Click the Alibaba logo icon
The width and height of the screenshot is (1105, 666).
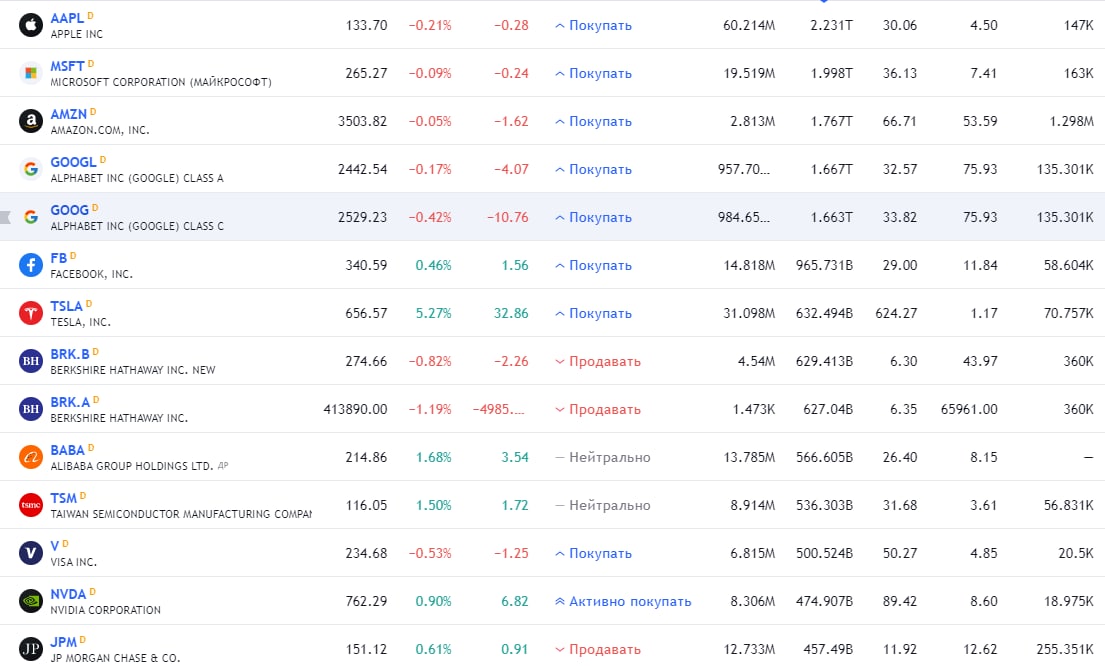(x=30, y=457)
